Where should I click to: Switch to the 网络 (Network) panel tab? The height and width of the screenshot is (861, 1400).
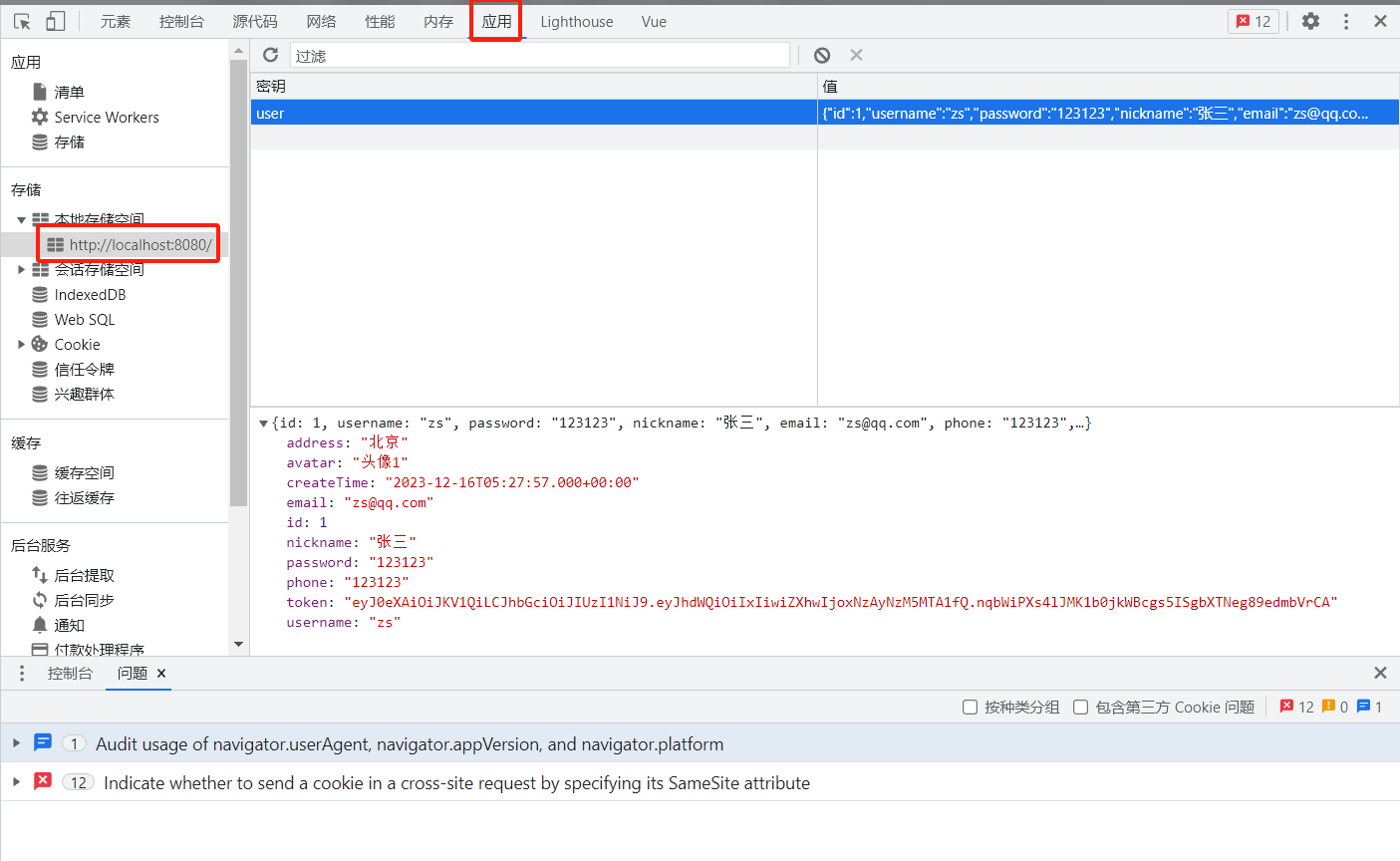click(321, 20)
